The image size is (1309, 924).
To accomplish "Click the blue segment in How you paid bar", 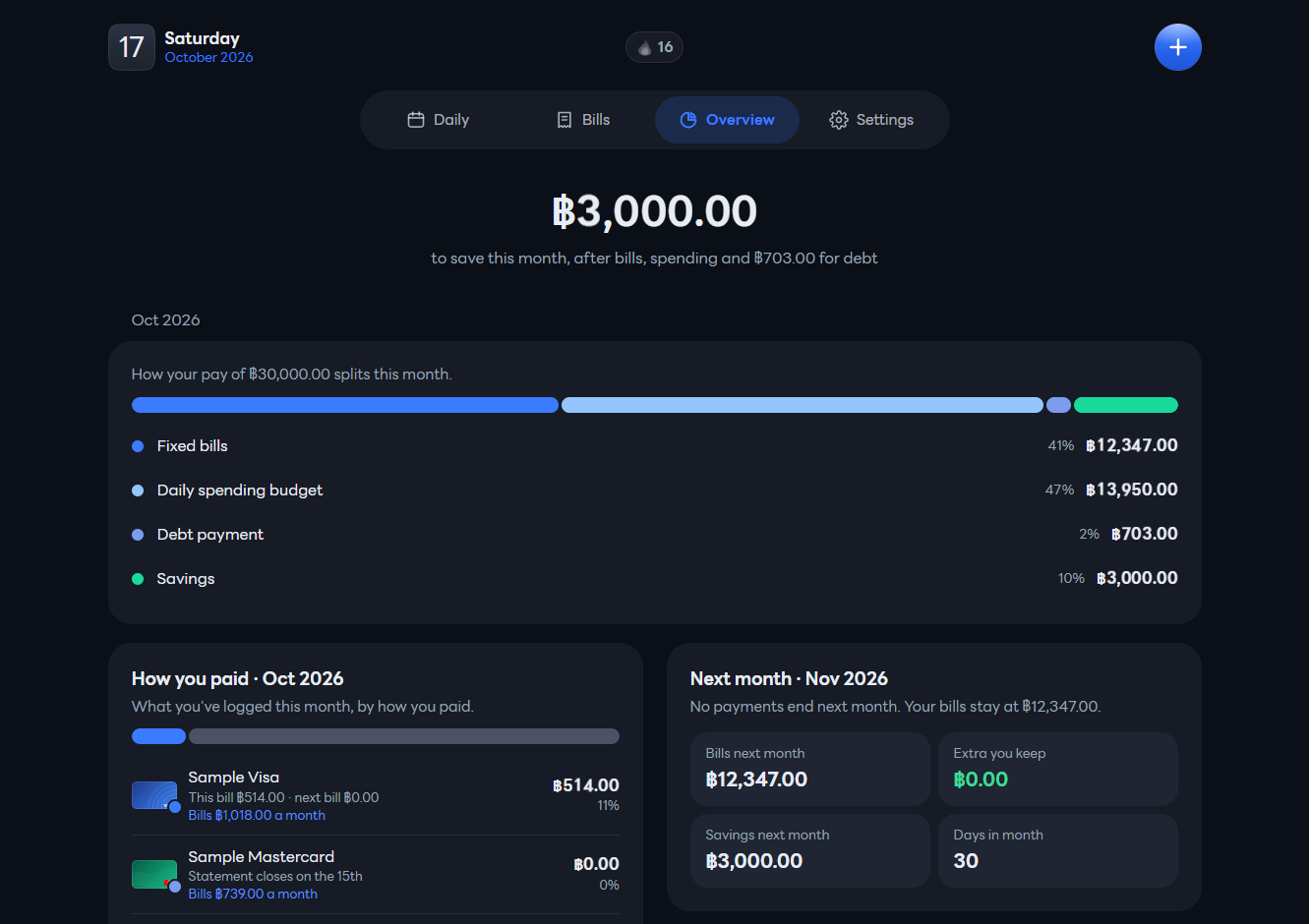I will [x=158, y=736].
